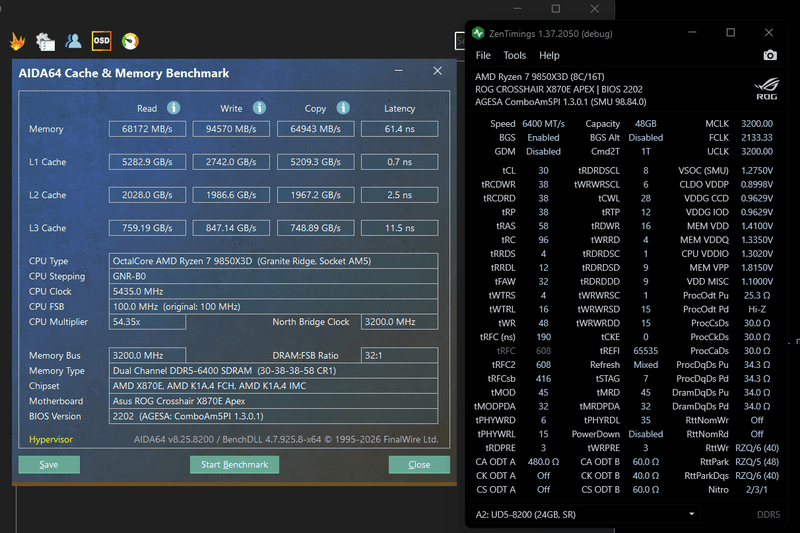The image size is (800, 533).
Task: Show info for Copy benchmark column
Action: pos(343,108)
